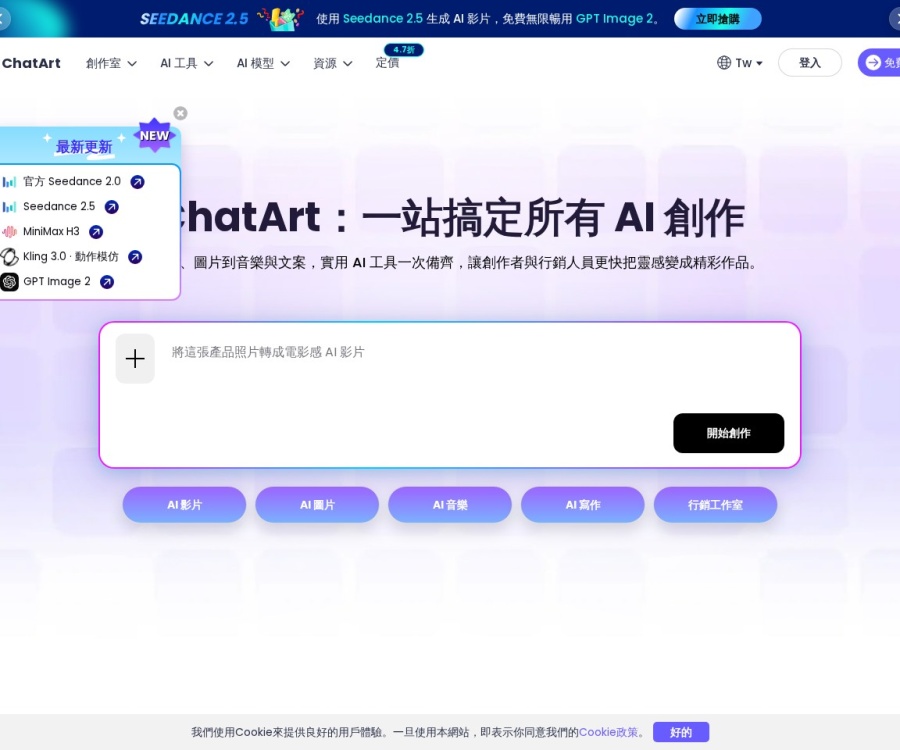Select the AI 音樂 category
This screenshot has width=900, height=750.
point(450,505)
